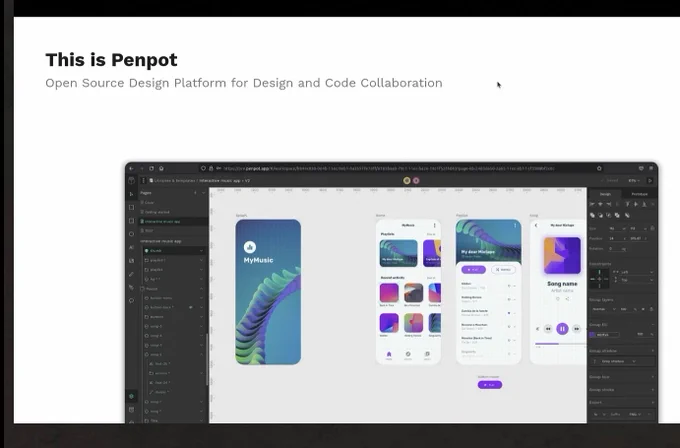680x448 pixels.
Task: Add a Group blur with plus
Action: pyautogui.click(x=652, y=377)
